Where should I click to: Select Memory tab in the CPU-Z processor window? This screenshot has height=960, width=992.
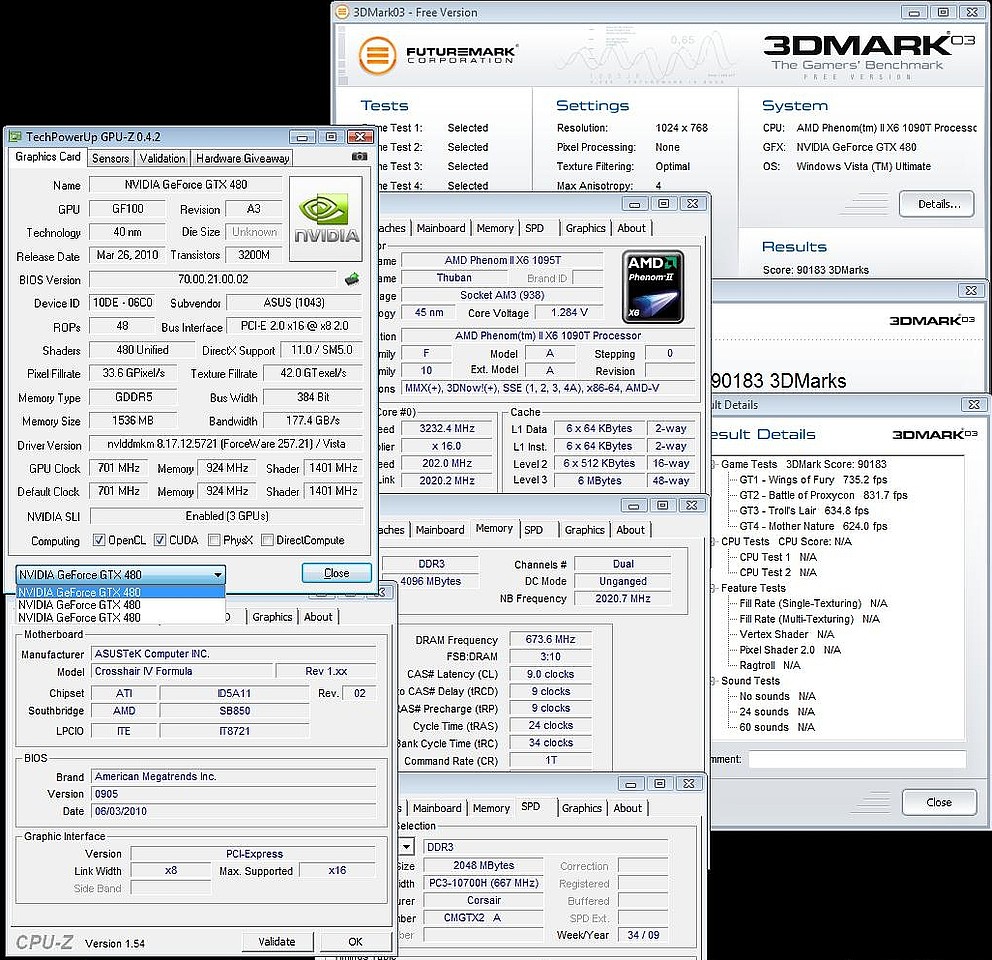tap(495, 228)
